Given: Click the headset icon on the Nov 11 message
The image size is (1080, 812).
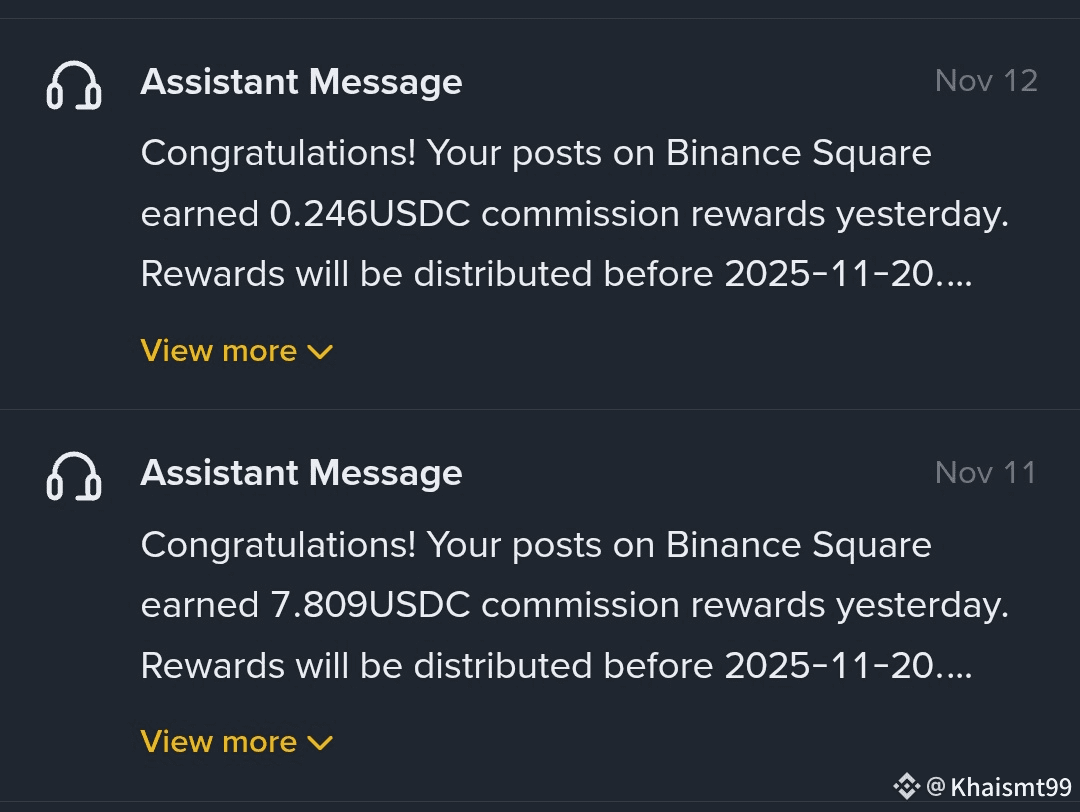Looking at the screenshot, I should (74, 477).
